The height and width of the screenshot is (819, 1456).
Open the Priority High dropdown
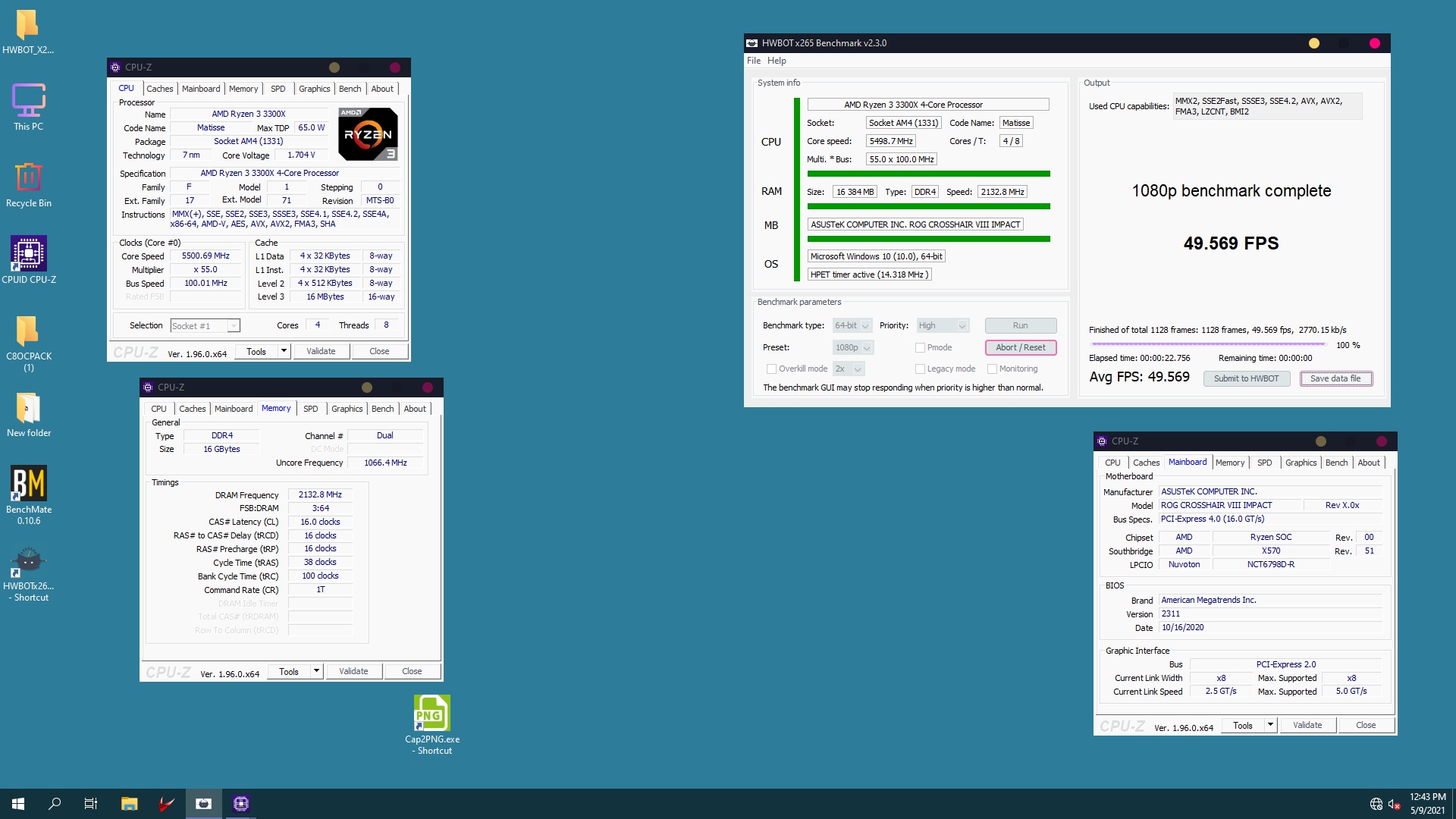[x=943, y=325]
